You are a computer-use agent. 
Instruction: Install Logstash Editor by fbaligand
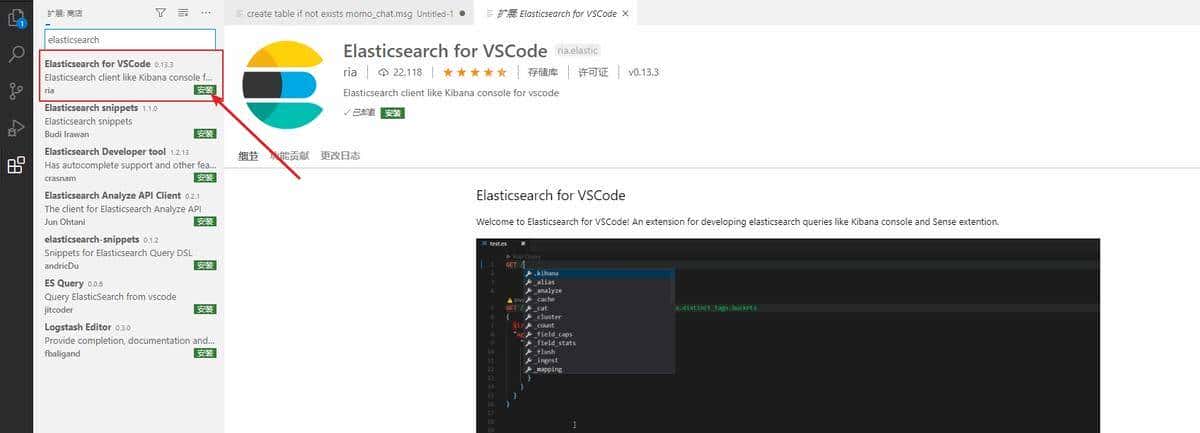(205, 353)
